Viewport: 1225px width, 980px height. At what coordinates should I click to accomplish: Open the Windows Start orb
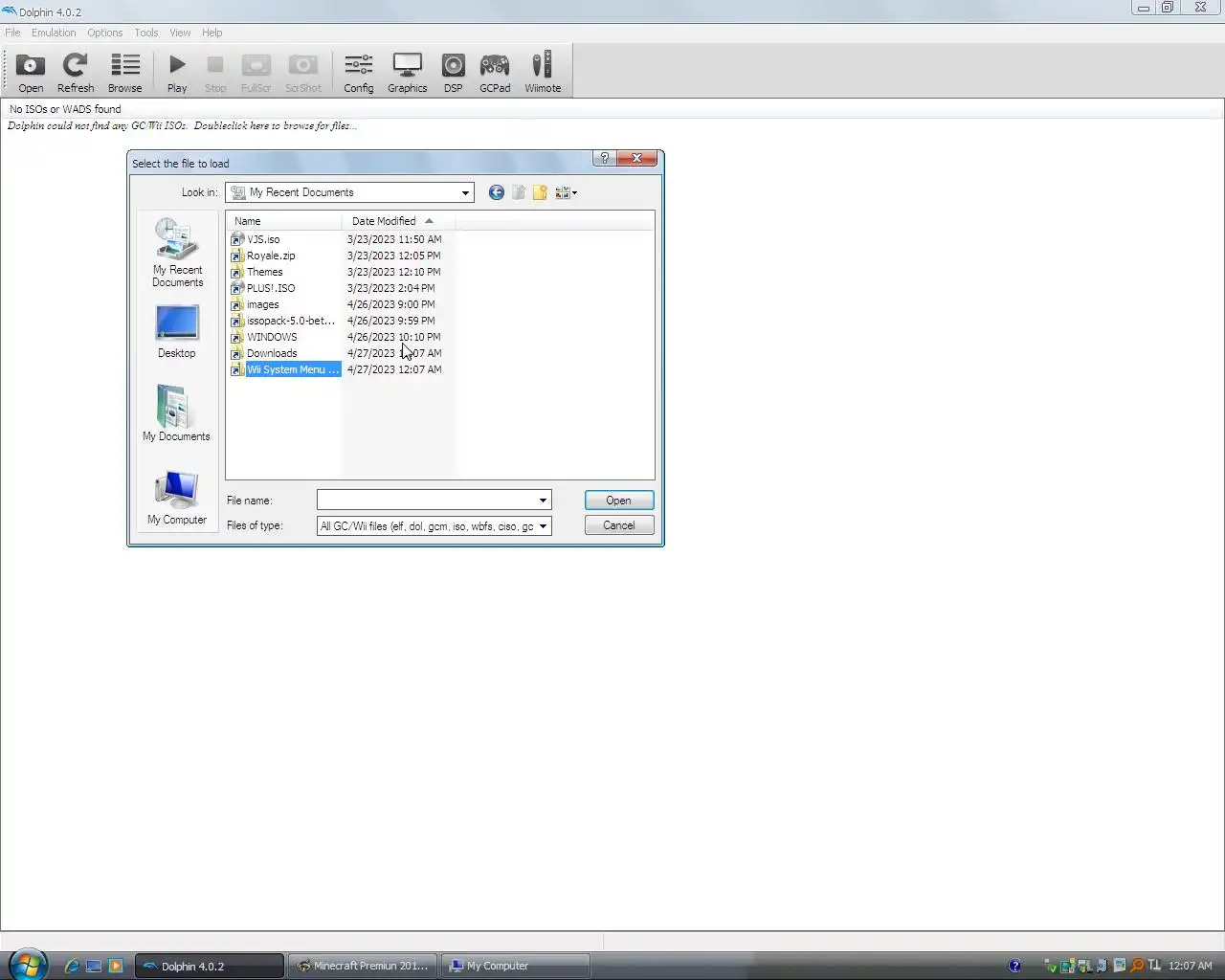28,965
